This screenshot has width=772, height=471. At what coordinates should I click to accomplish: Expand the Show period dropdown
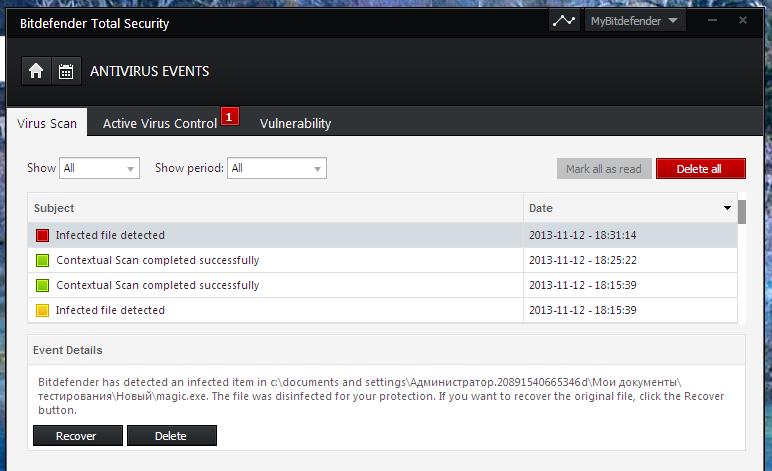coord(276,169)
